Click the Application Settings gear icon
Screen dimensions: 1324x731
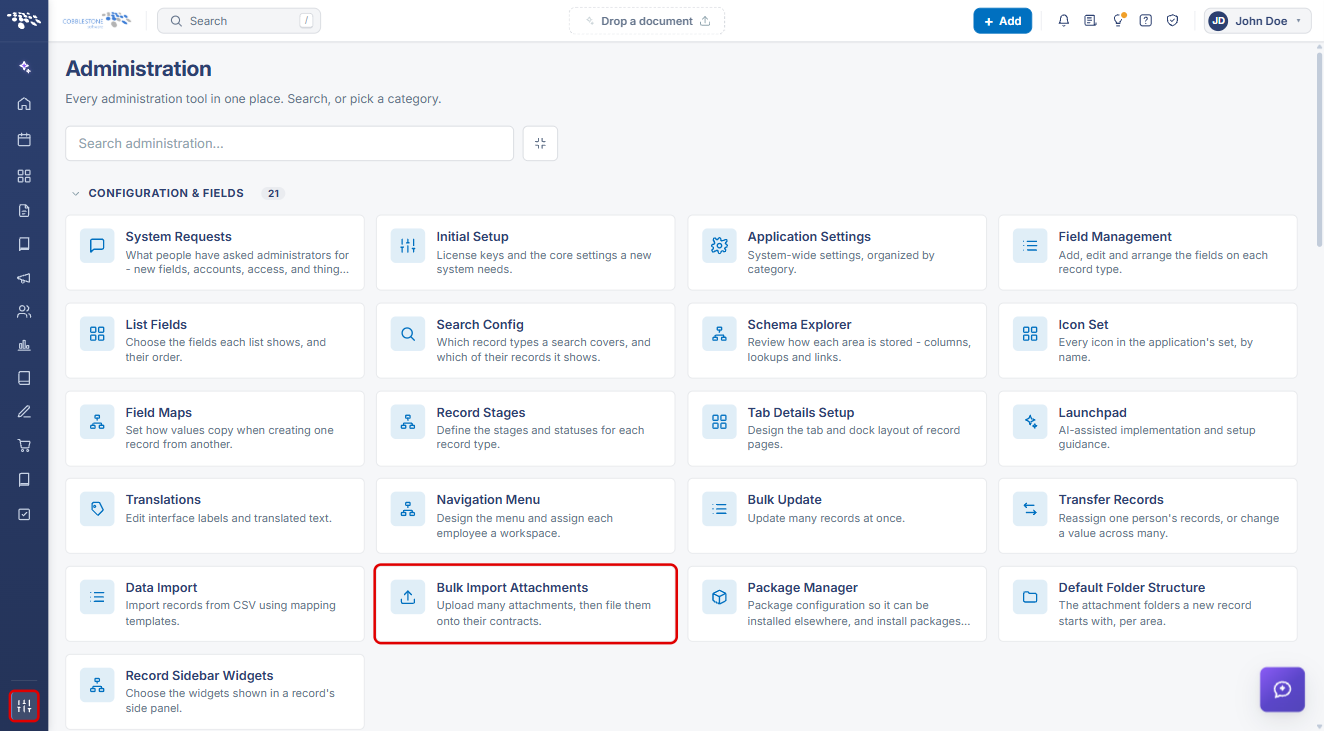719,246
